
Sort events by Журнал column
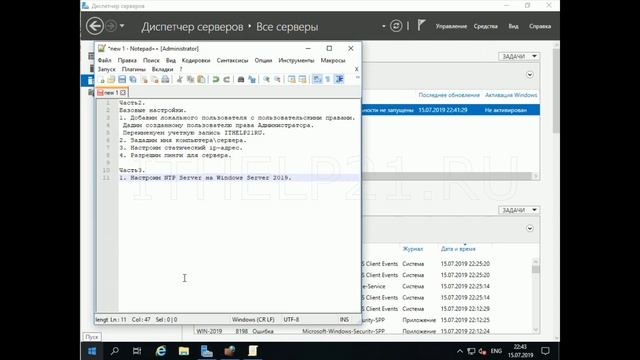click(x=413, y=249)
